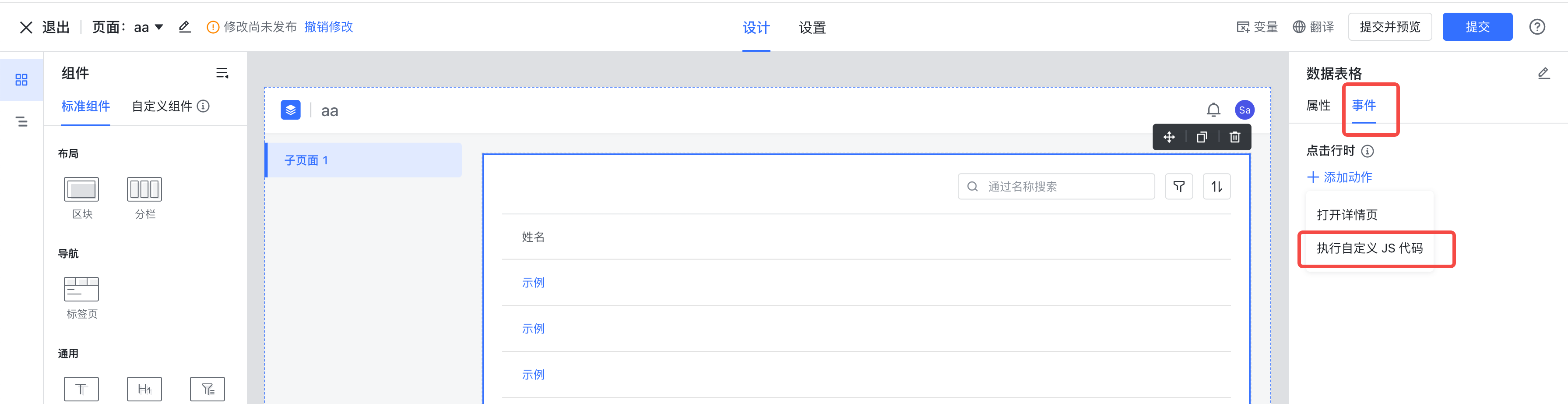Switch to the 属性 tab
1568x404 pixels.
tap(1318, 106)
